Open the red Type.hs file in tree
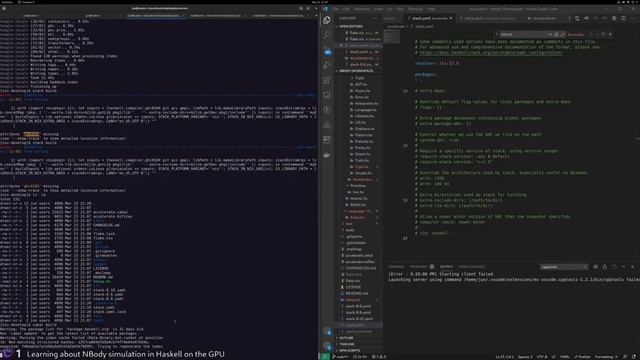This screenshot has width=640, height=360. pos(362,167)
